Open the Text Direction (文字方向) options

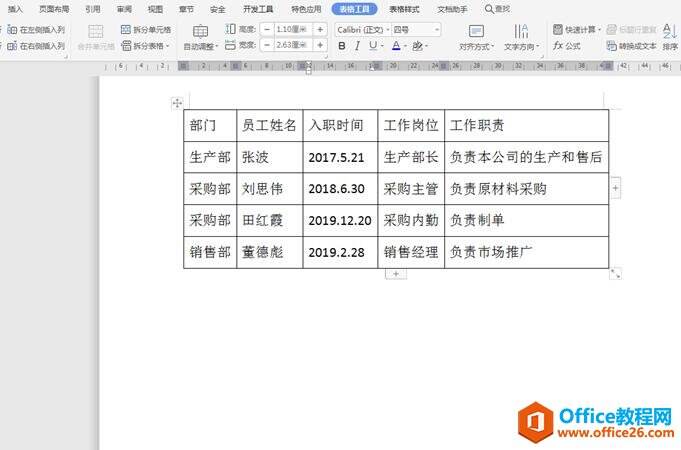coord(522,37)
